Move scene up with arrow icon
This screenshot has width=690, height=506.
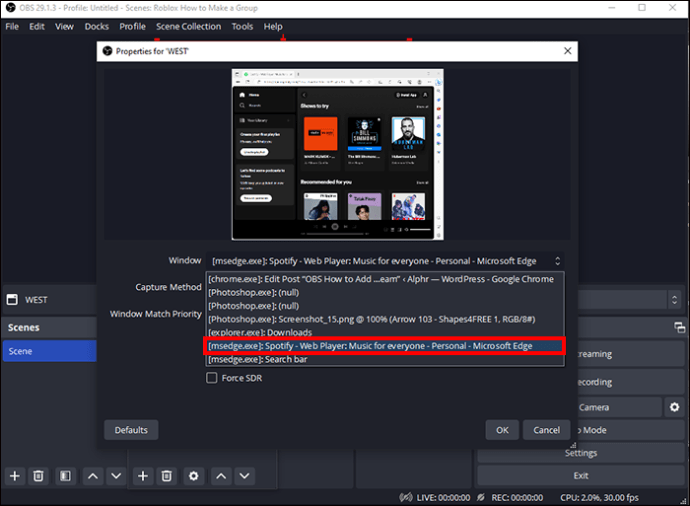pos(93,476)
